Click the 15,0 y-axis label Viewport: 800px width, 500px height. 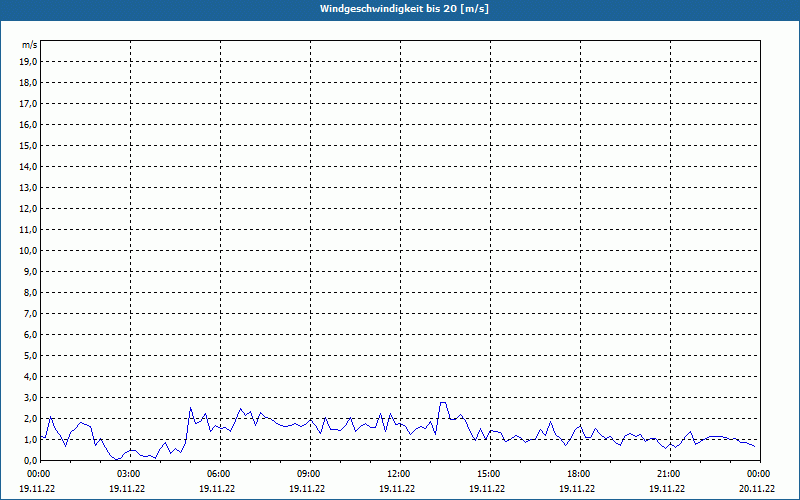point(29,145)
